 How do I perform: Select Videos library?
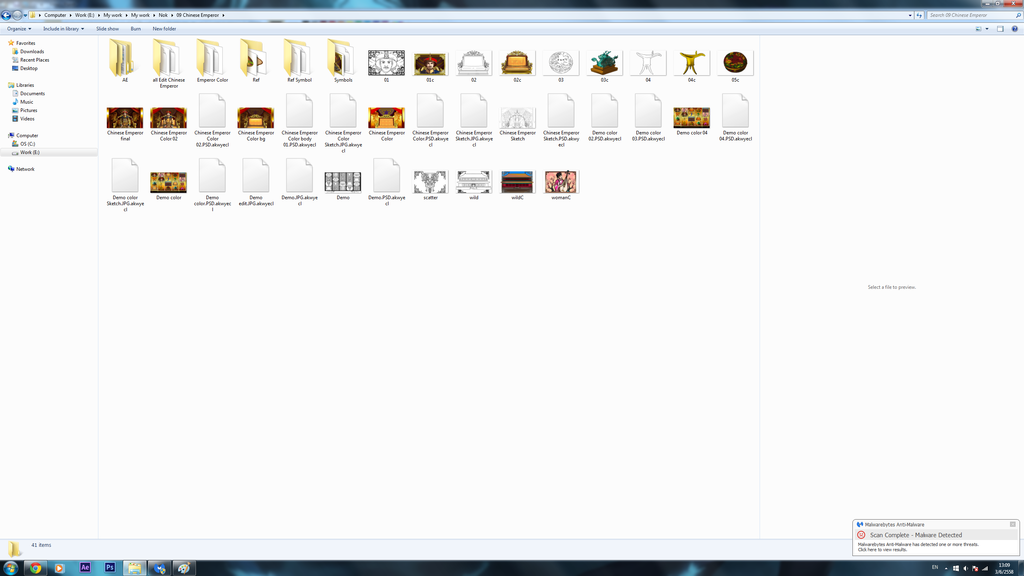[24, 119]
